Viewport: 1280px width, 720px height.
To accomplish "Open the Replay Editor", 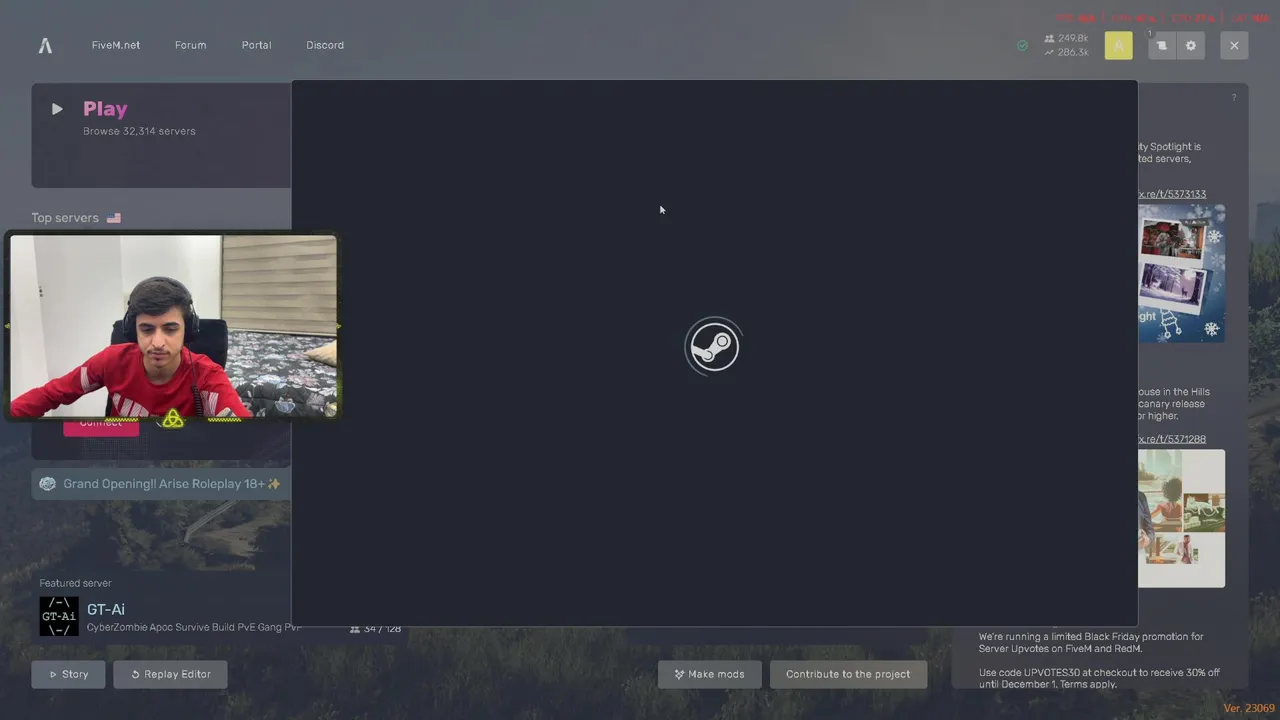I will 170,674.
